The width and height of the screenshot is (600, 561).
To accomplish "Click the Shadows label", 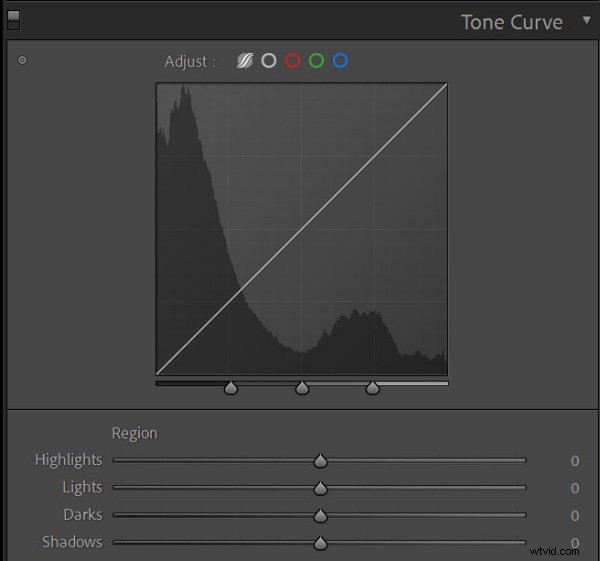I will coord(72,542).
